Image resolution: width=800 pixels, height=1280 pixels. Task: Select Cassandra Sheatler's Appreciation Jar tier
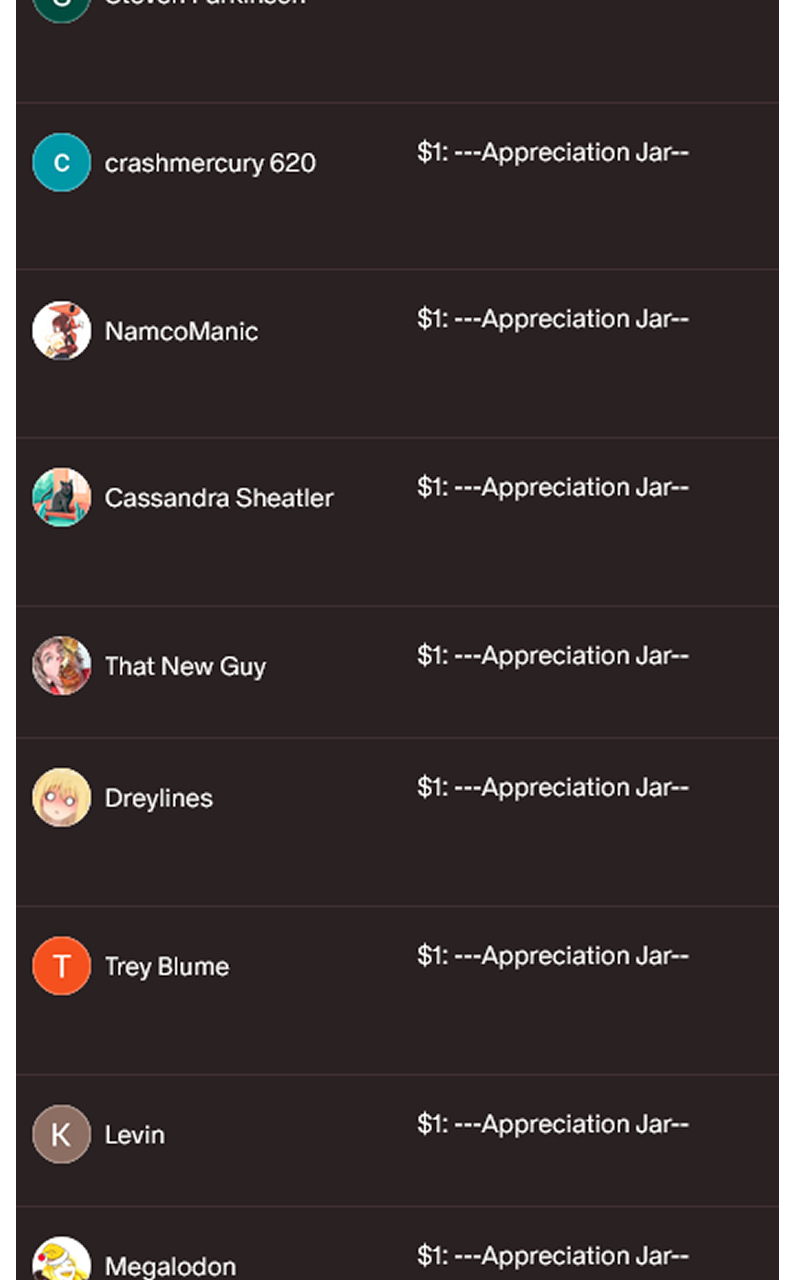click(553, 487)
